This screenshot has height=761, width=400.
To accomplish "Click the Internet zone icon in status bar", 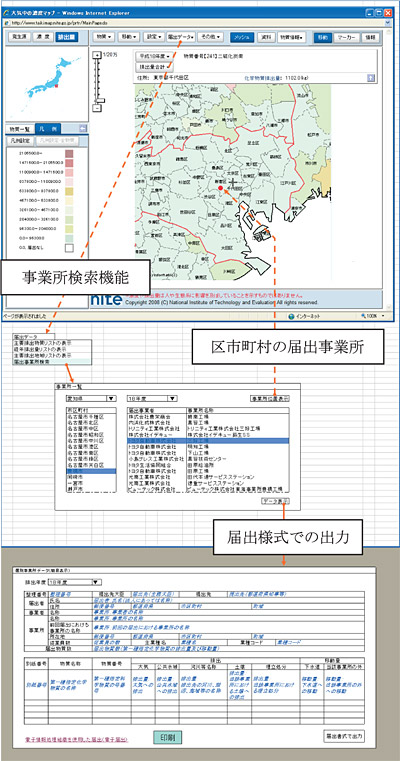I will [x=291, y=316].
